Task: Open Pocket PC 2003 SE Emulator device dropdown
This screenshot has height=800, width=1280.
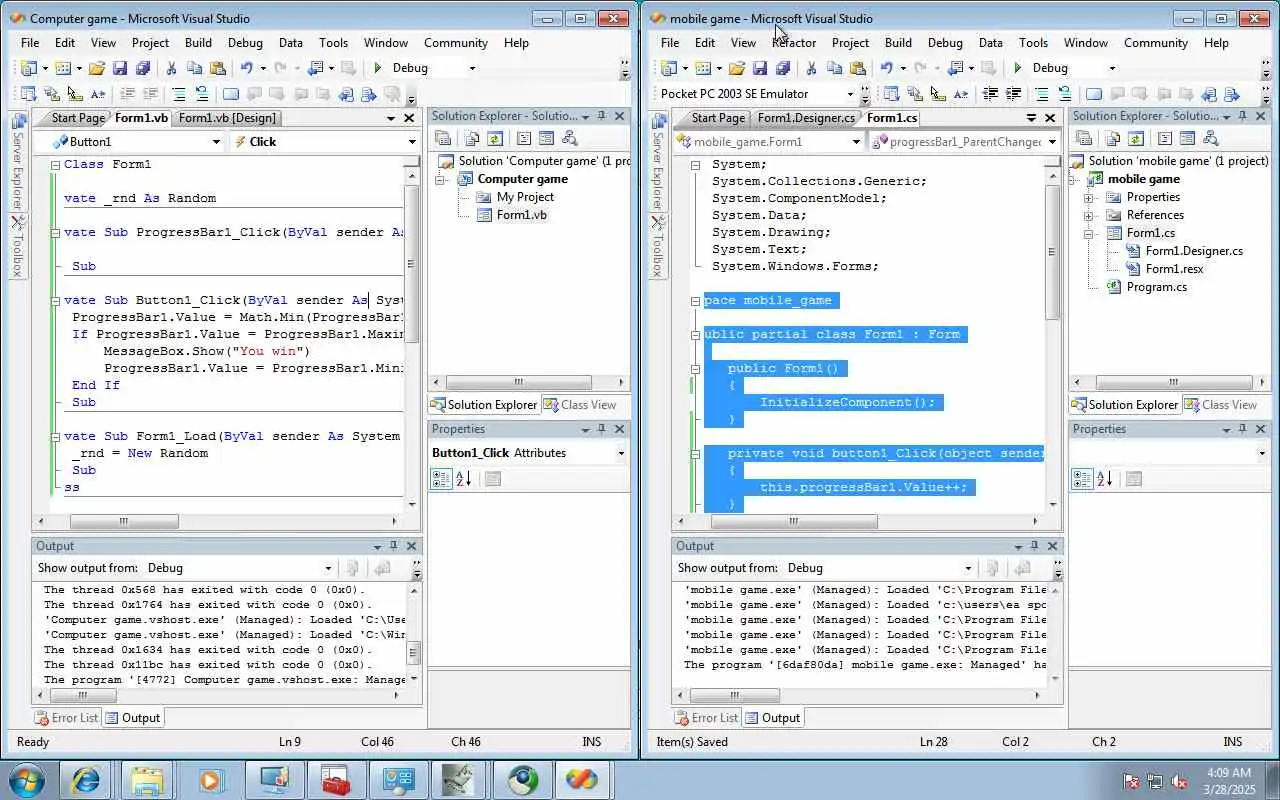Action: click(x=851, y=94)
